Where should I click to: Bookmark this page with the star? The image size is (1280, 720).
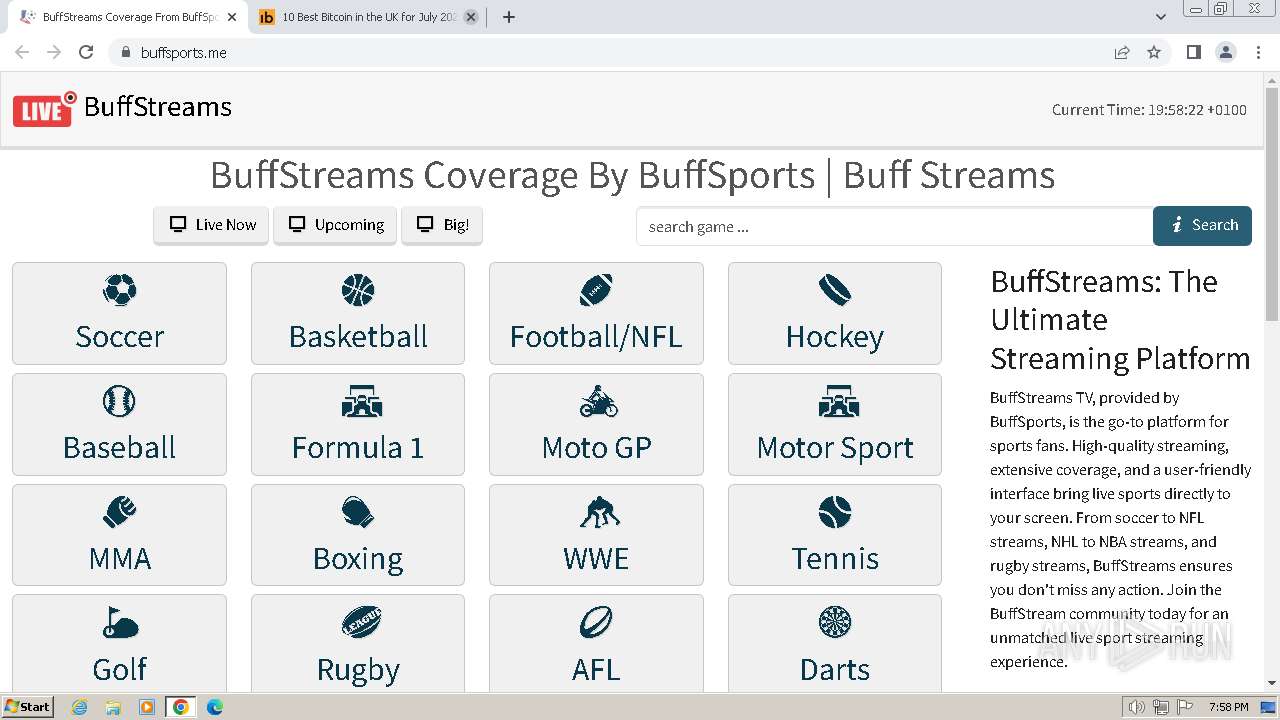(x=1154, y=52)
